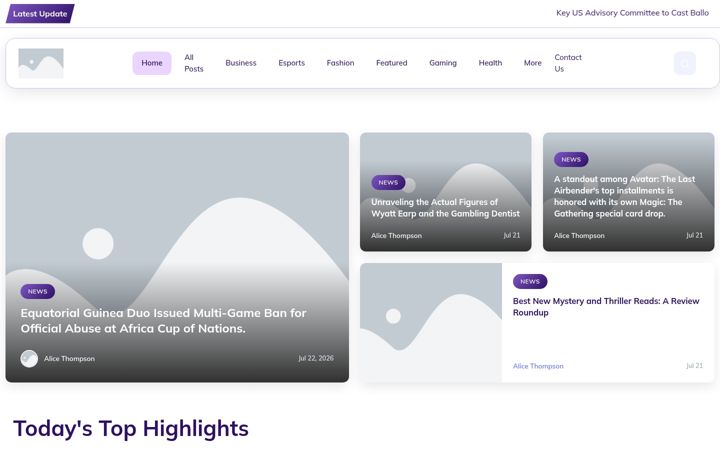
Task: Click NEWS tag on the Avatar article
Action: point(571,159)
